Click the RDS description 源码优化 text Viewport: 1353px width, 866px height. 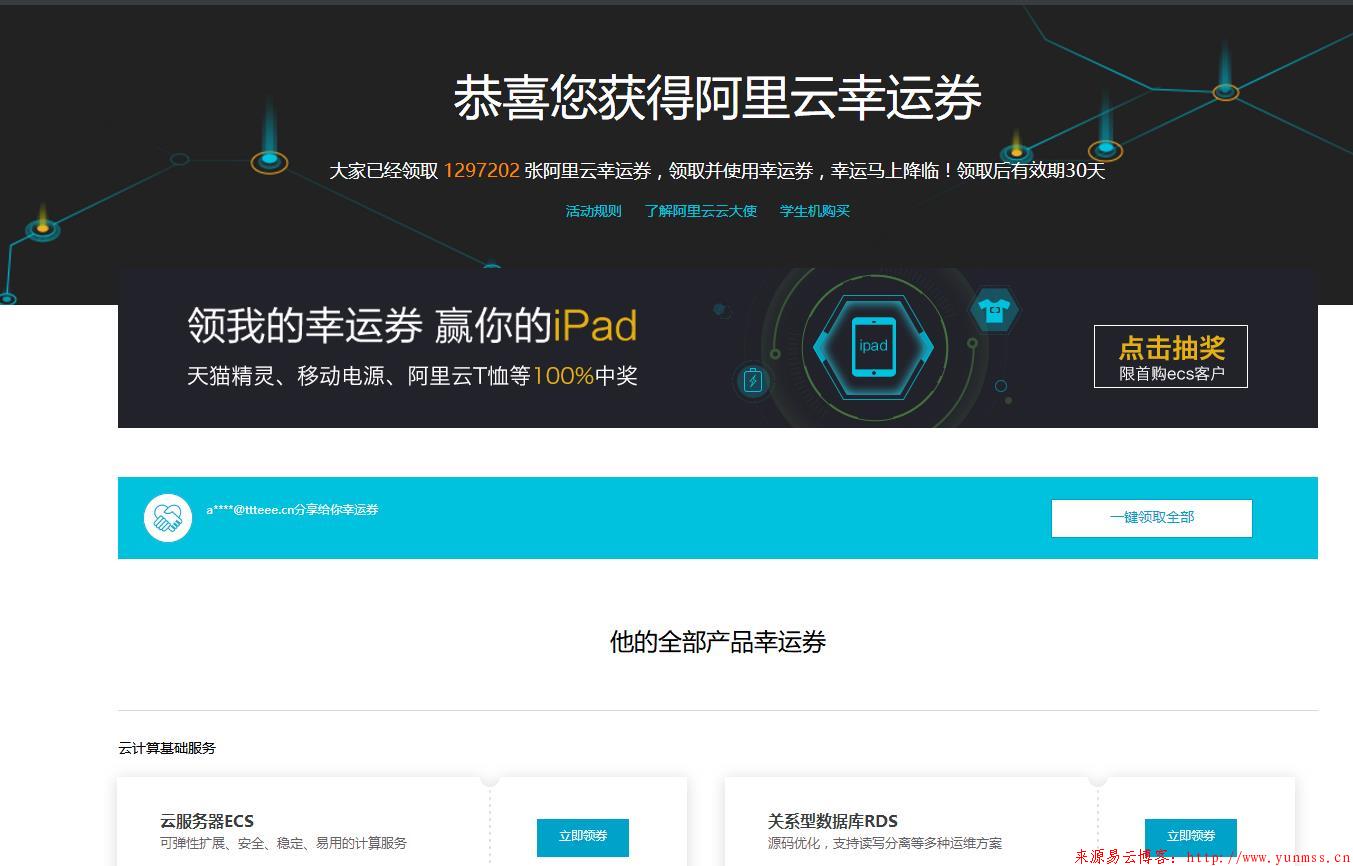[885, 843]
